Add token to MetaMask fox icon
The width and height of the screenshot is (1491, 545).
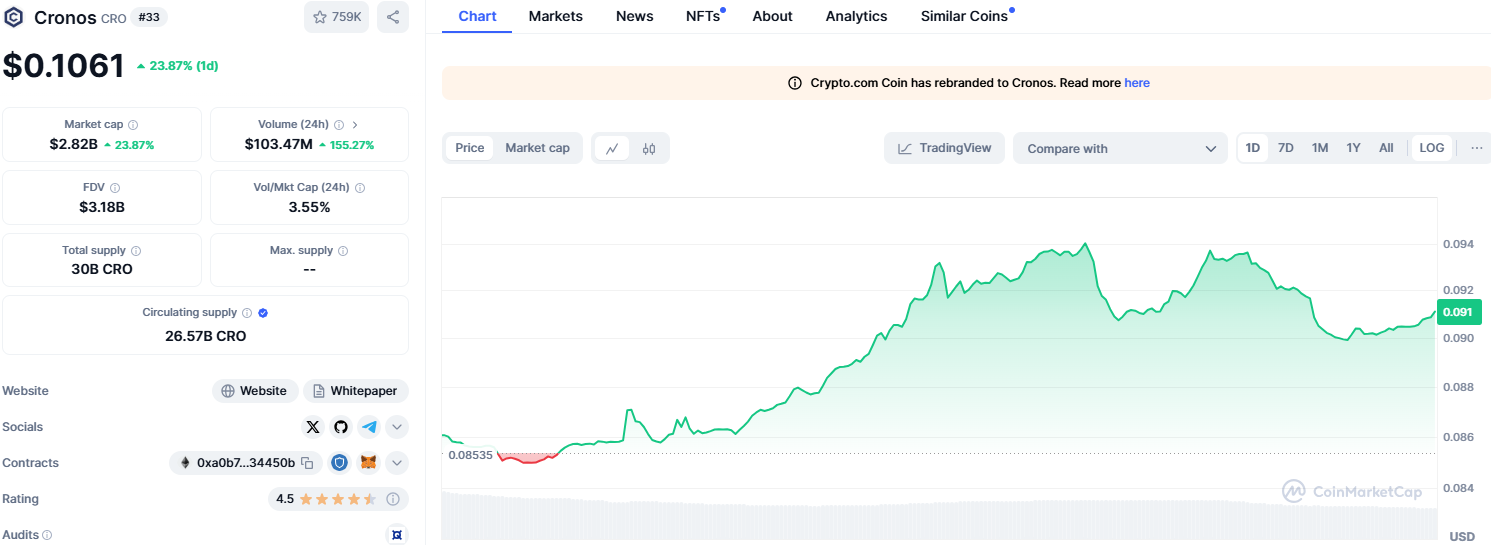[369, 463]
